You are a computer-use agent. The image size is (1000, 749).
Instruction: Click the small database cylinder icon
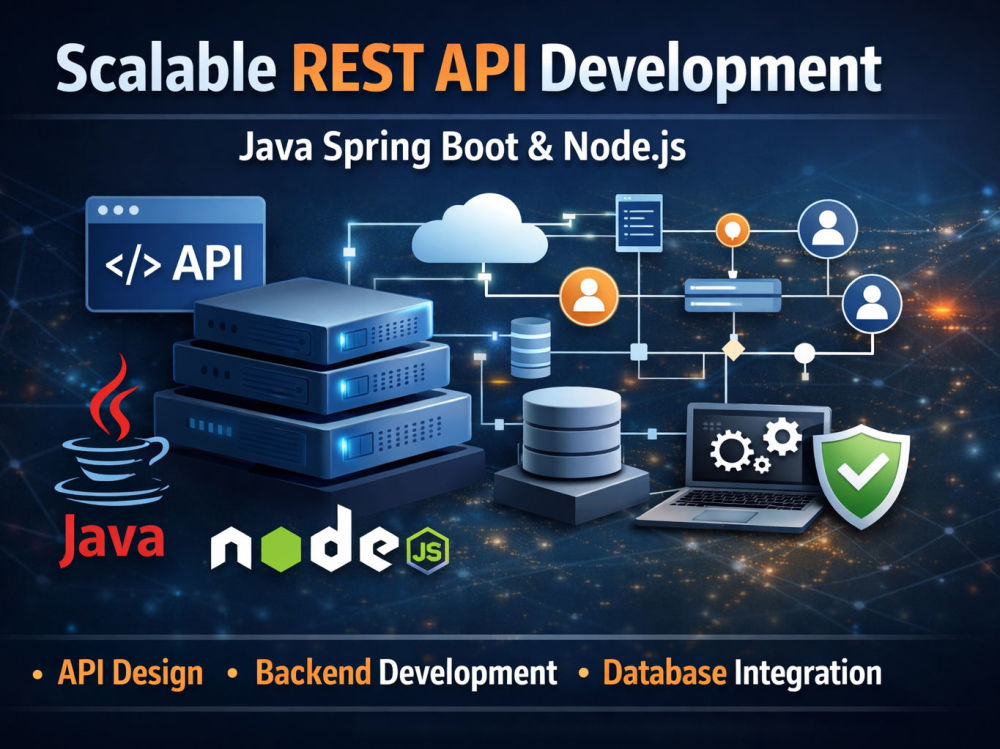coord(531,348)
